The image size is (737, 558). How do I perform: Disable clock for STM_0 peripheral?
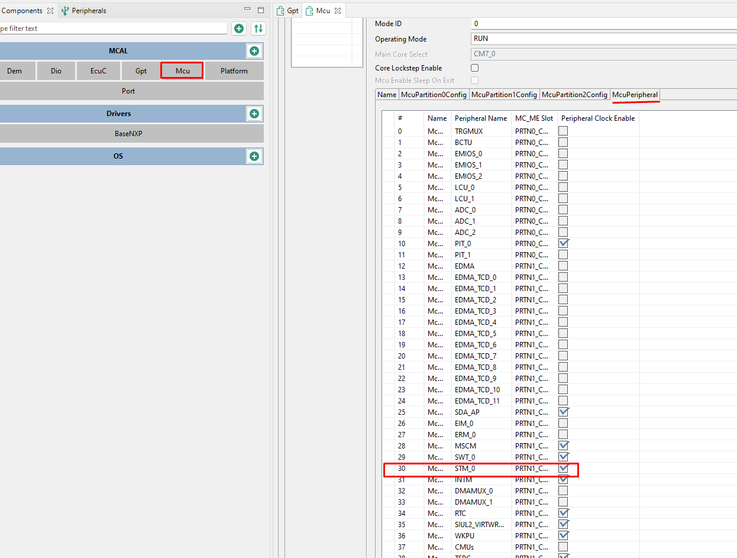(563, 468)
